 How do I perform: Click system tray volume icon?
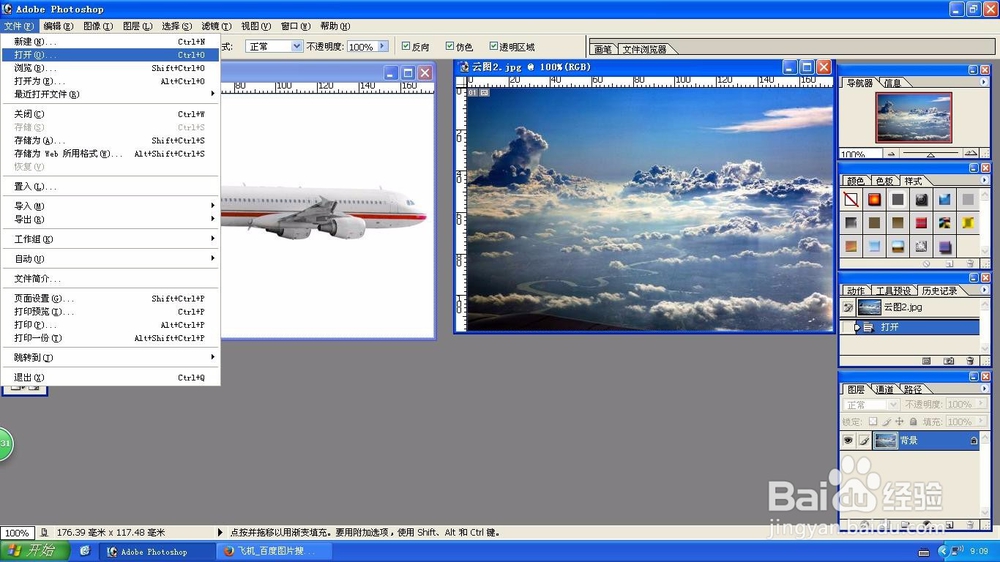click(957, 551)
